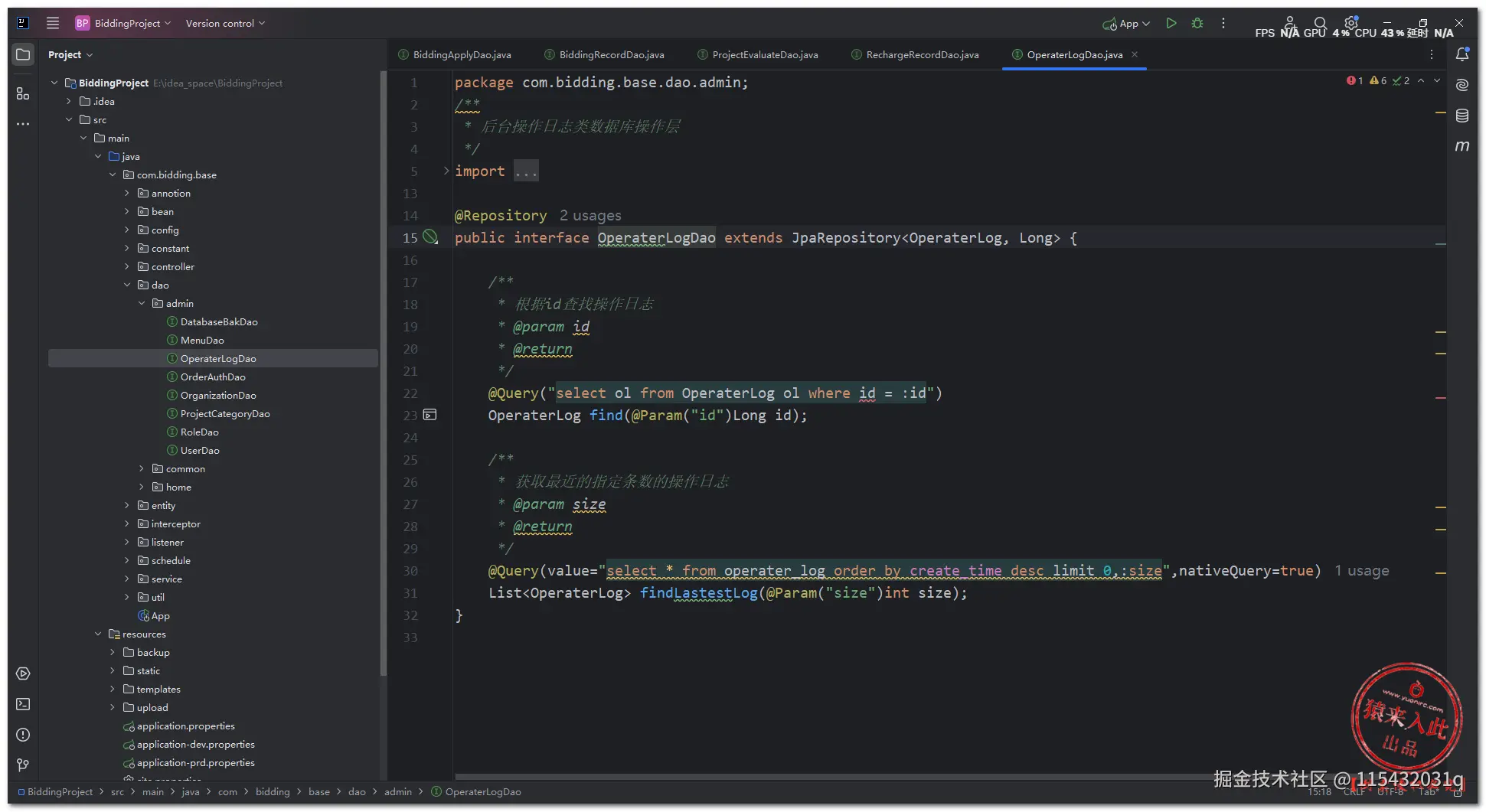Jump to previous highlighted problem arrow
This screenshot has height=812, width=1486.
pos(1421,80)
